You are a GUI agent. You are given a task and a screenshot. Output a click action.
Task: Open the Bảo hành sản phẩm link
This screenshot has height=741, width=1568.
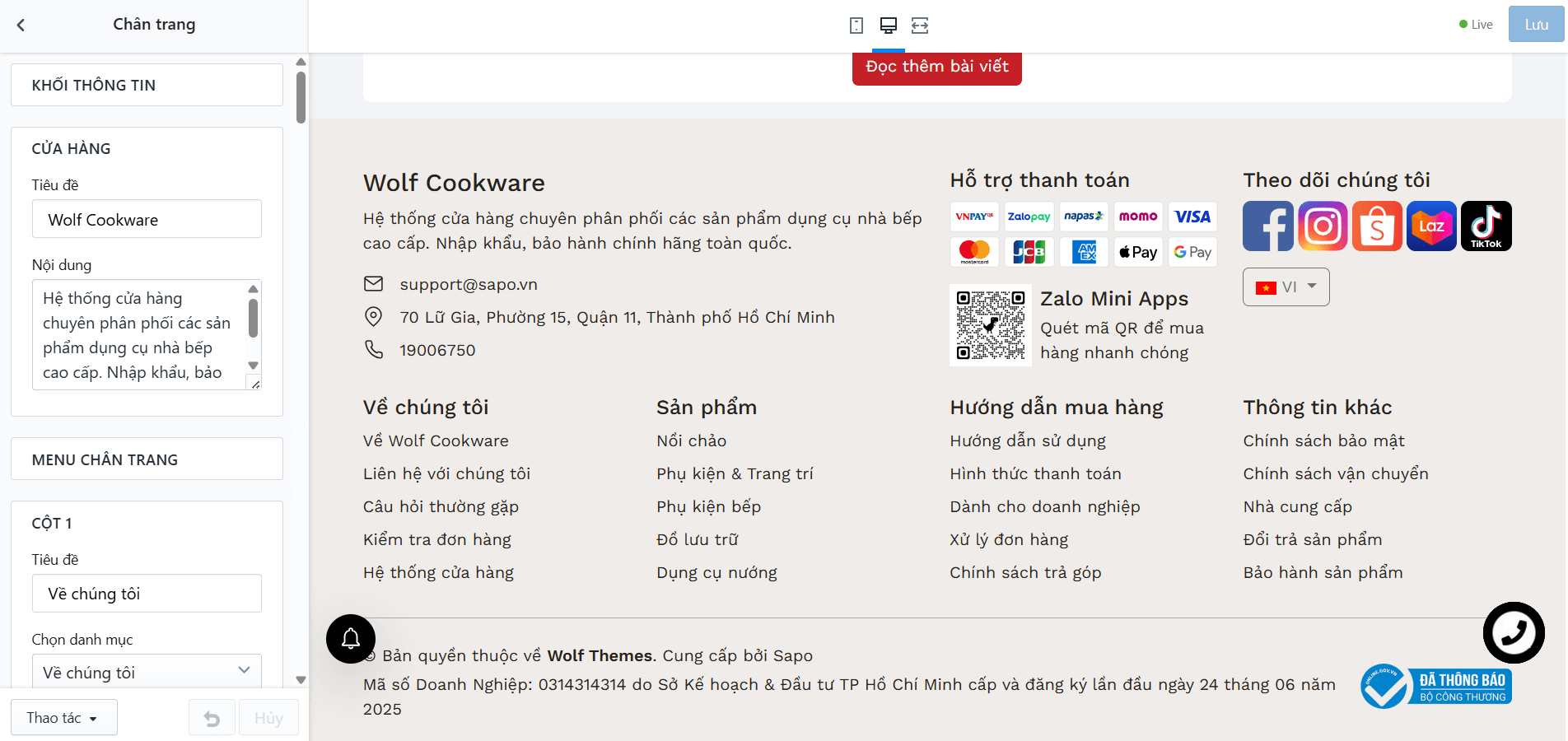[x=1323, y=572]
